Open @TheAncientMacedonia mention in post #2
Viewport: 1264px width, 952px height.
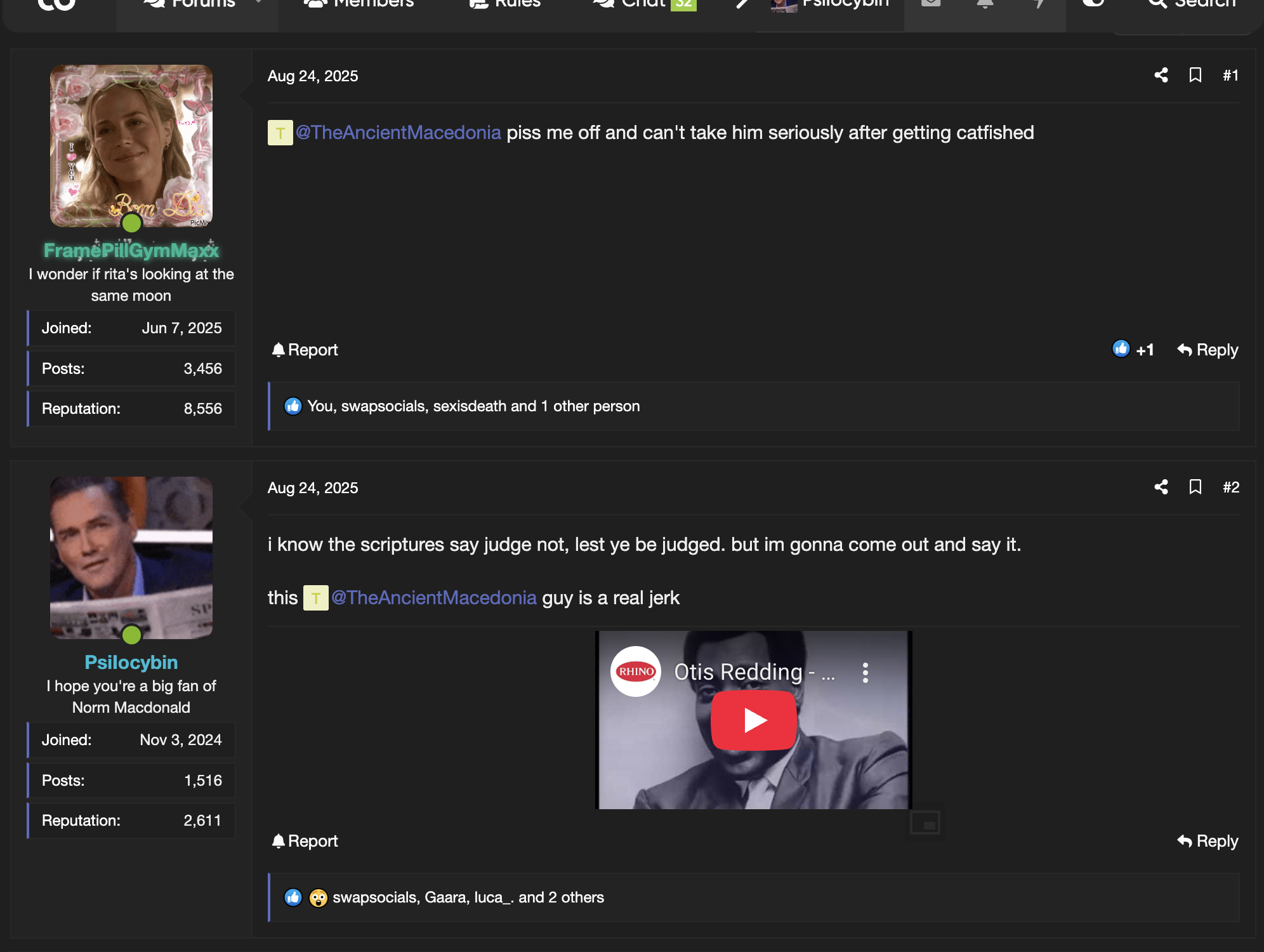coord(434,598)
